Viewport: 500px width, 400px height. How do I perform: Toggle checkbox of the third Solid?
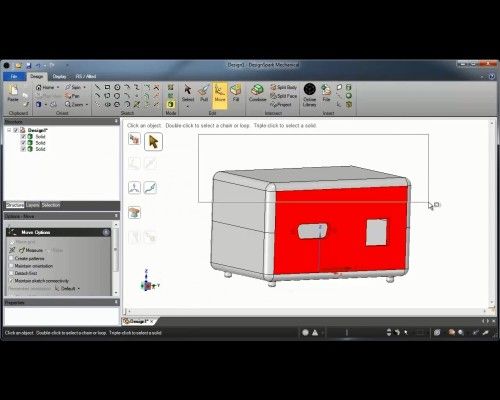(x=23, y=149)
